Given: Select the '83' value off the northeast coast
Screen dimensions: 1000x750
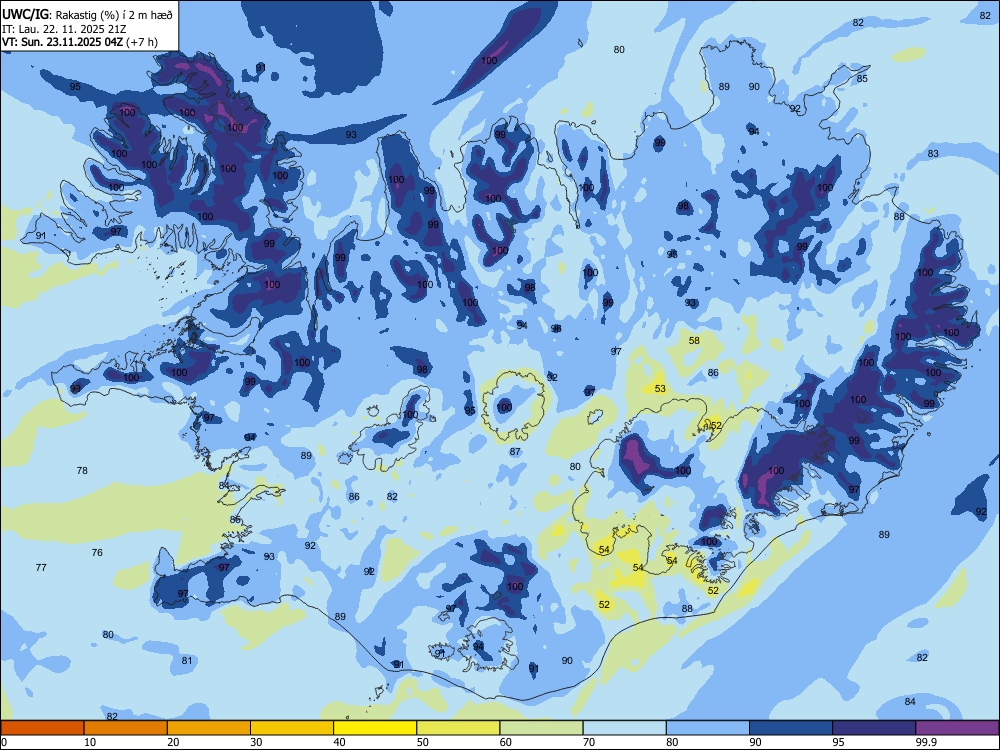Looking at the screenshot, I should [933, 154].
